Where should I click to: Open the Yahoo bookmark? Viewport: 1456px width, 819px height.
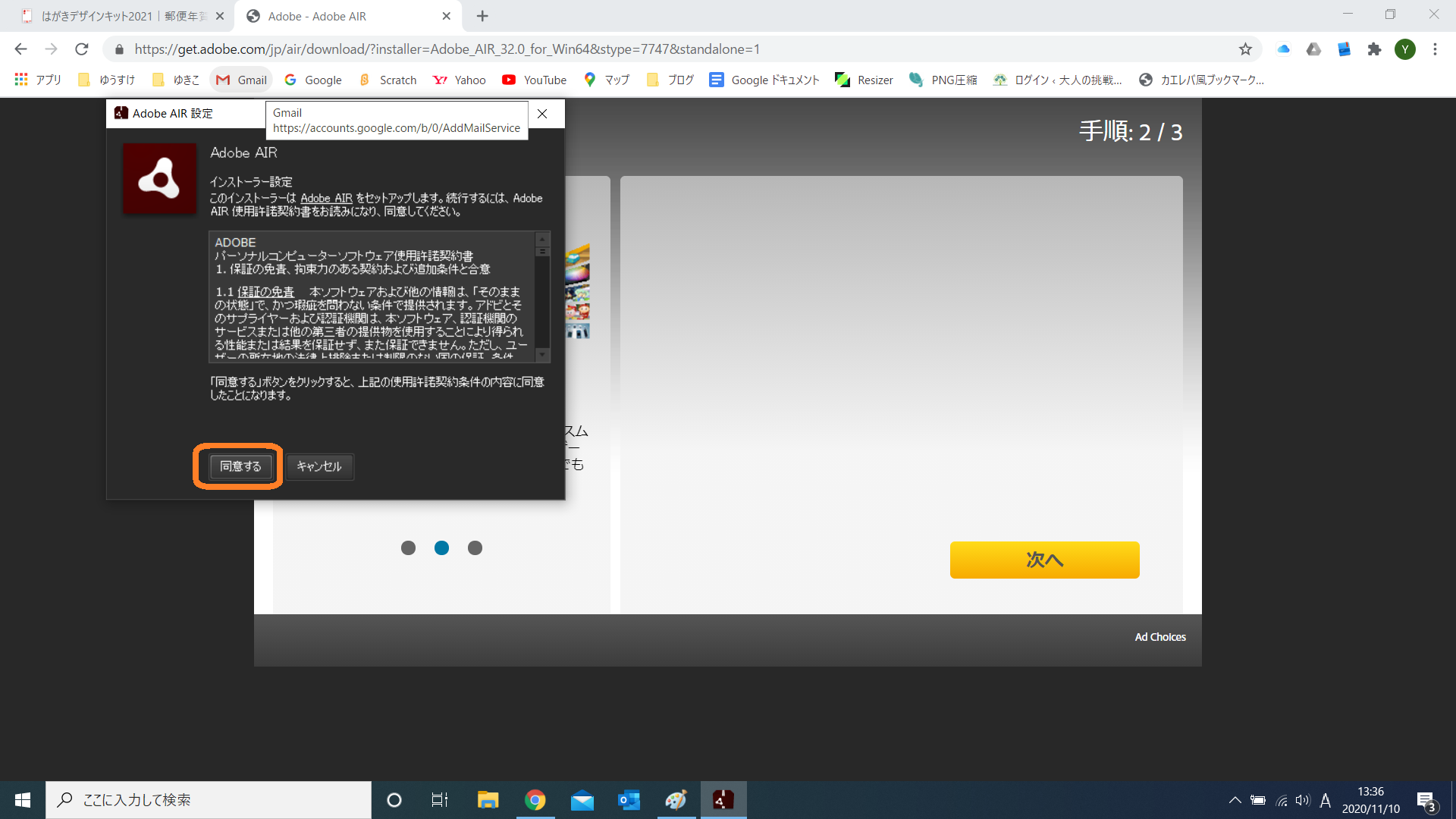tap(459, 80)
